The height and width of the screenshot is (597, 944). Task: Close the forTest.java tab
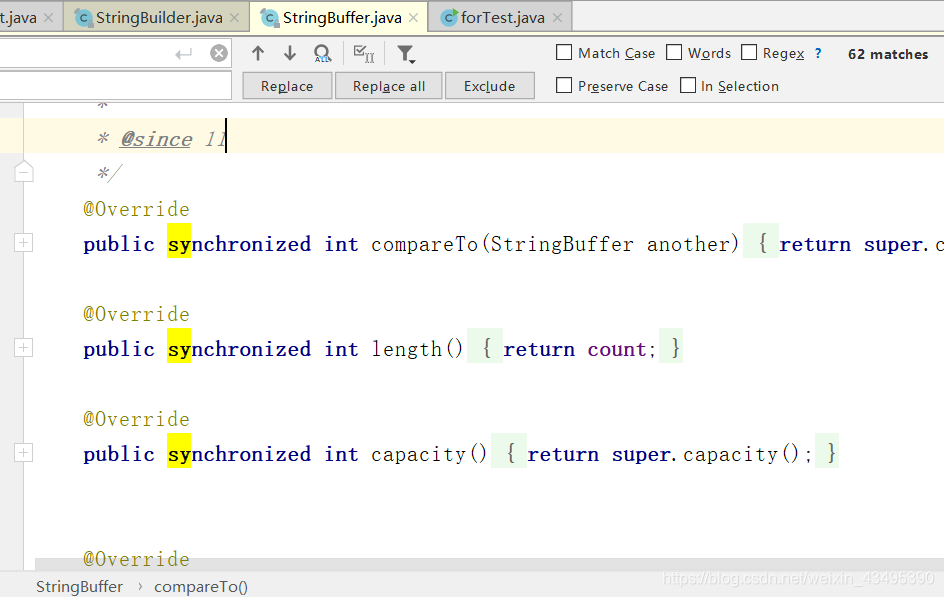click(557, 18)
